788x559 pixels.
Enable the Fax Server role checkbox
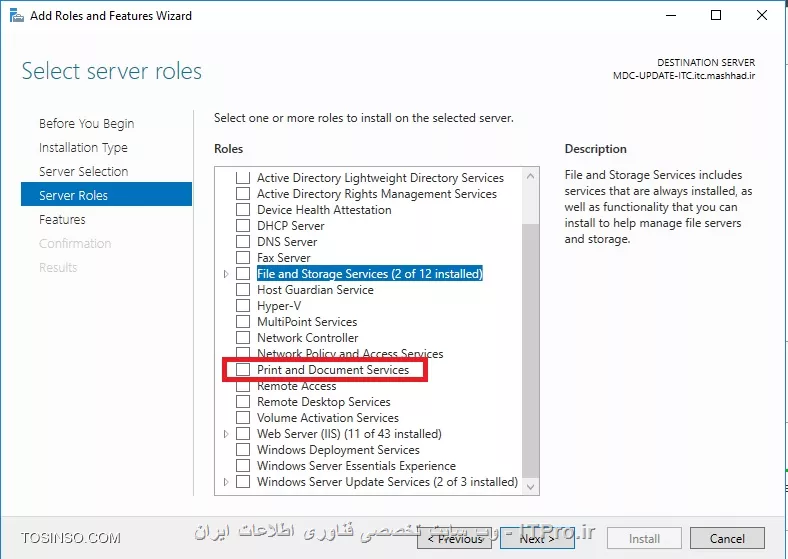(x=243, y=258)
